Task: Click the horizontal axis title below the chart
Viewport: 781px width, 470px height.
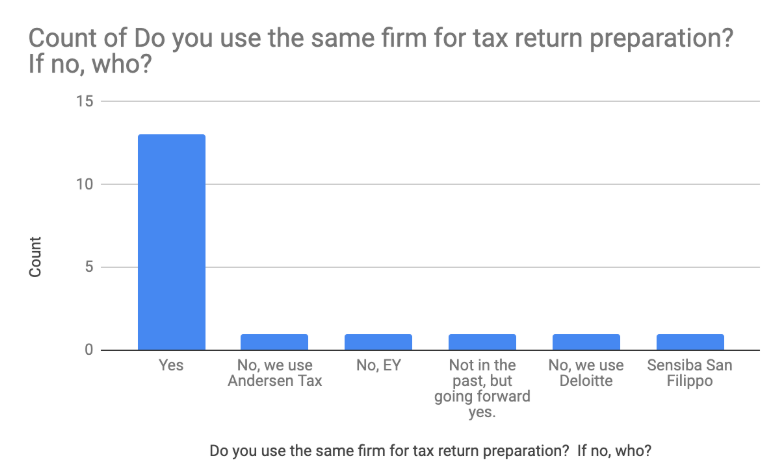Action: pyautogui.click(x=437, y=450)
